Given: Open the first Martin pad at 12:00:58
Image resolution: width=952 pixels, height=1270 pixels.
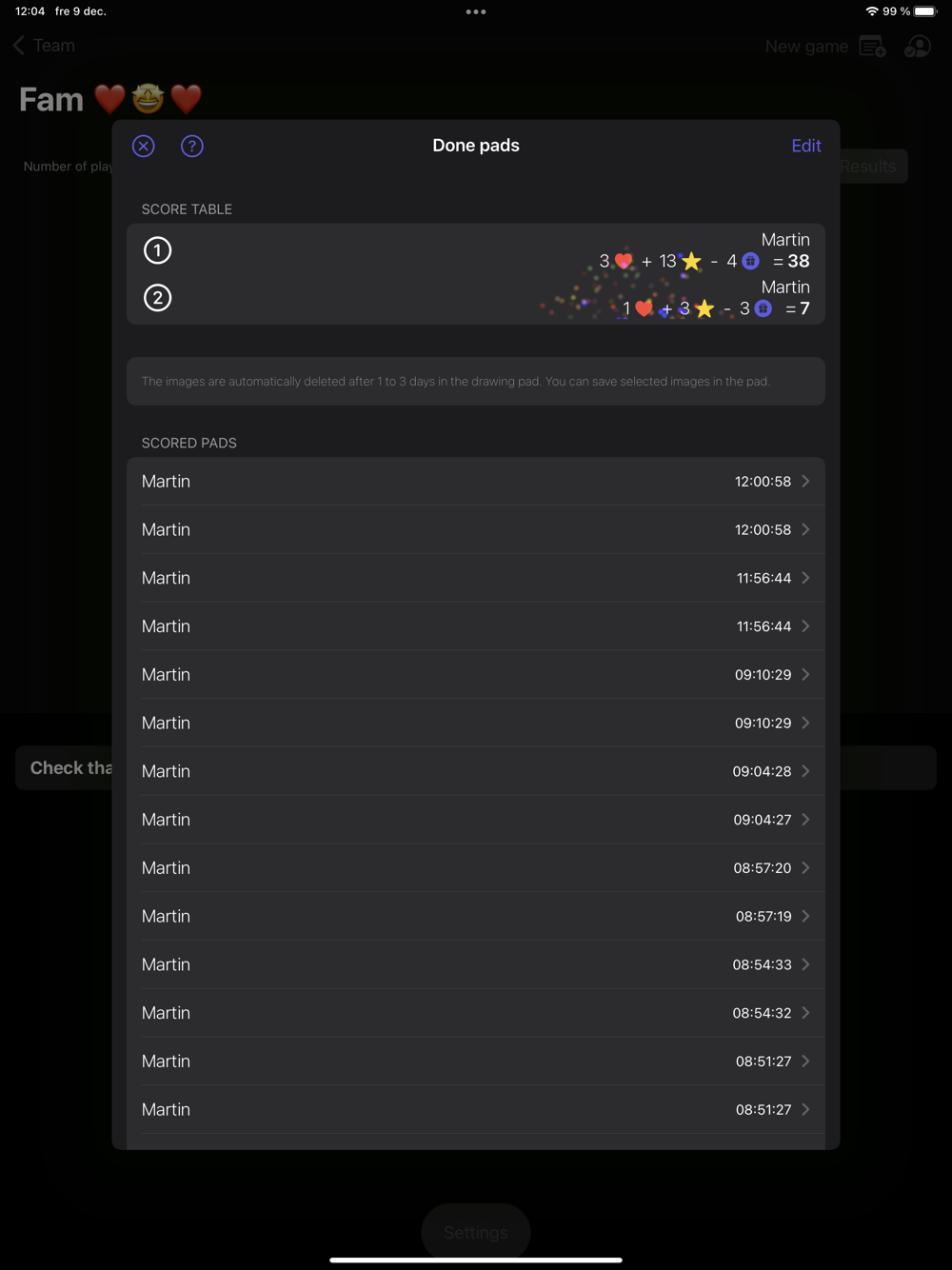Looking at the screenshot, I should (x=476, y=482).
